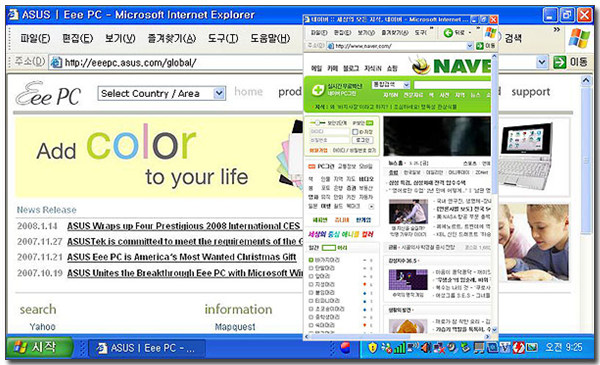Expand the Naver search category combo box

[x=391, y=85]
